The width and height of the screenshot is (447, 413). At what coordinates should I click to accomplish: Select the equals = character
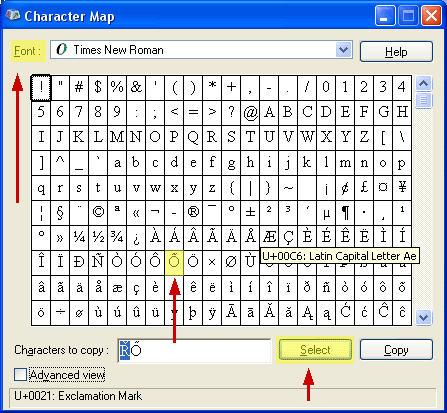pos(193,113)
